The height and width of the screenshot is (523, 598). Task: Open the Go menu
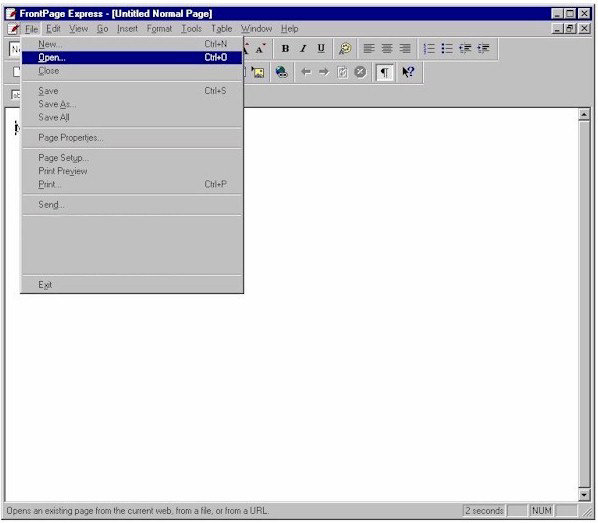102,29
